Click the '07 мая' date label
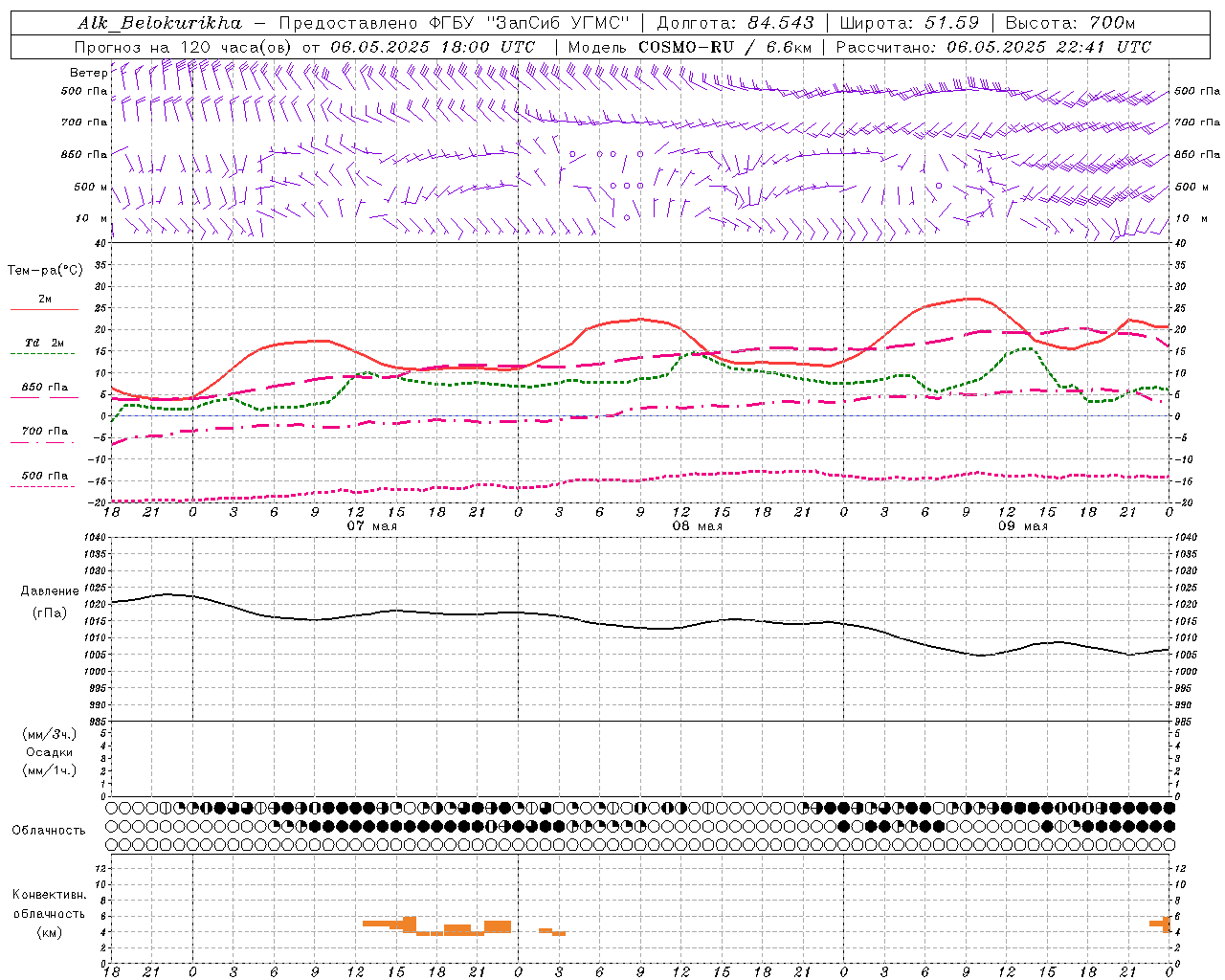This screenshot has height=980, width=1225. click(x=371, y=526)
